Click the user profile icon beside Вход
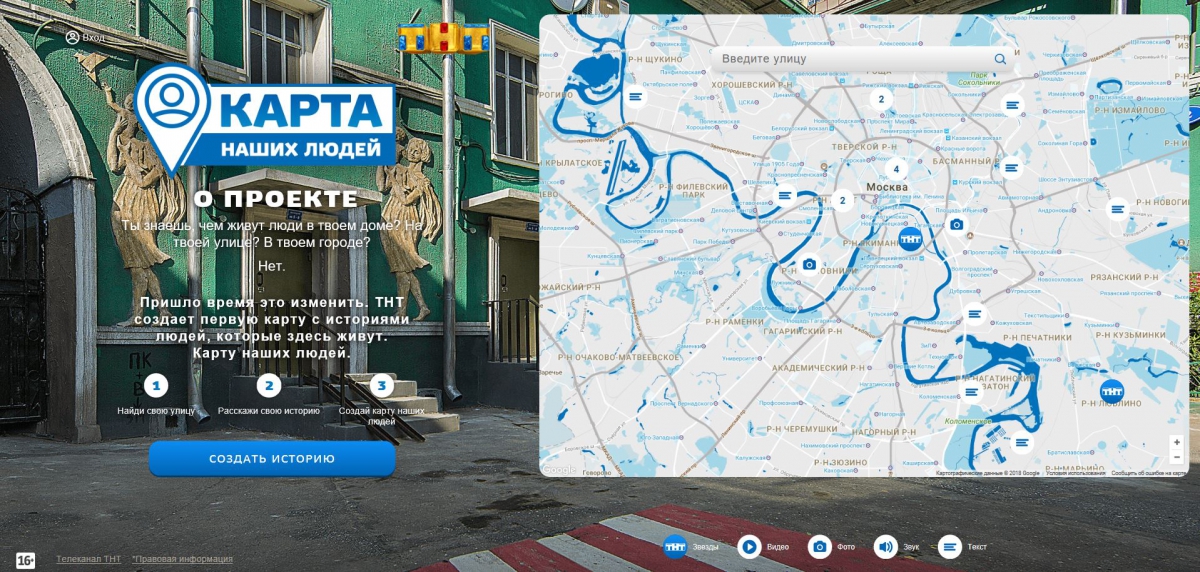This screenshot has width=1200, height=572. [x=72, y=37]
